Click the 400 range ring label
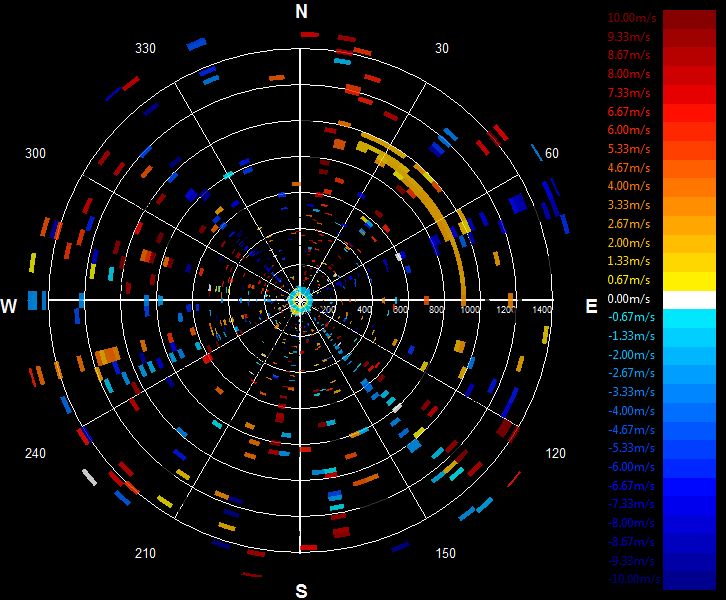 (364, 309)
